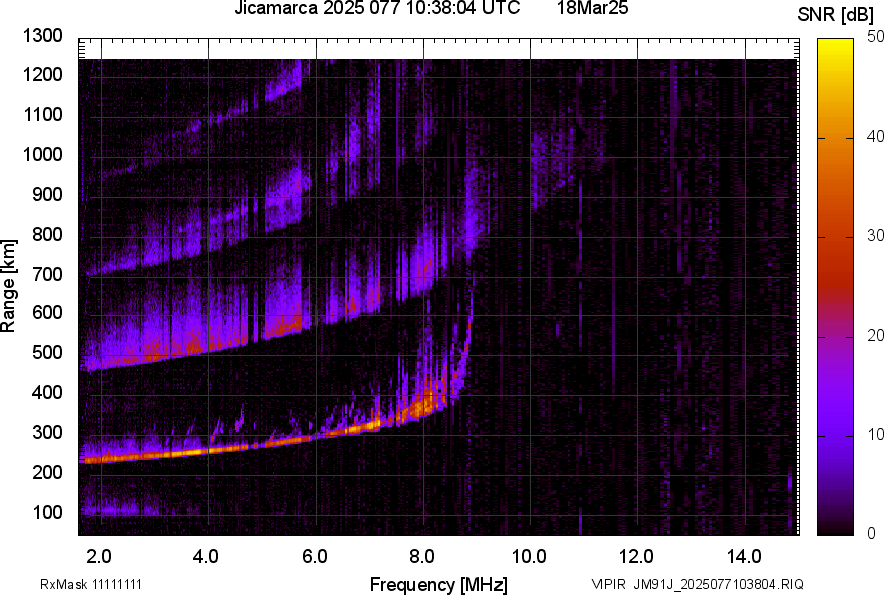Click the range axis tick label 1200
The image size is (884, 595).
tap(42, 74)
